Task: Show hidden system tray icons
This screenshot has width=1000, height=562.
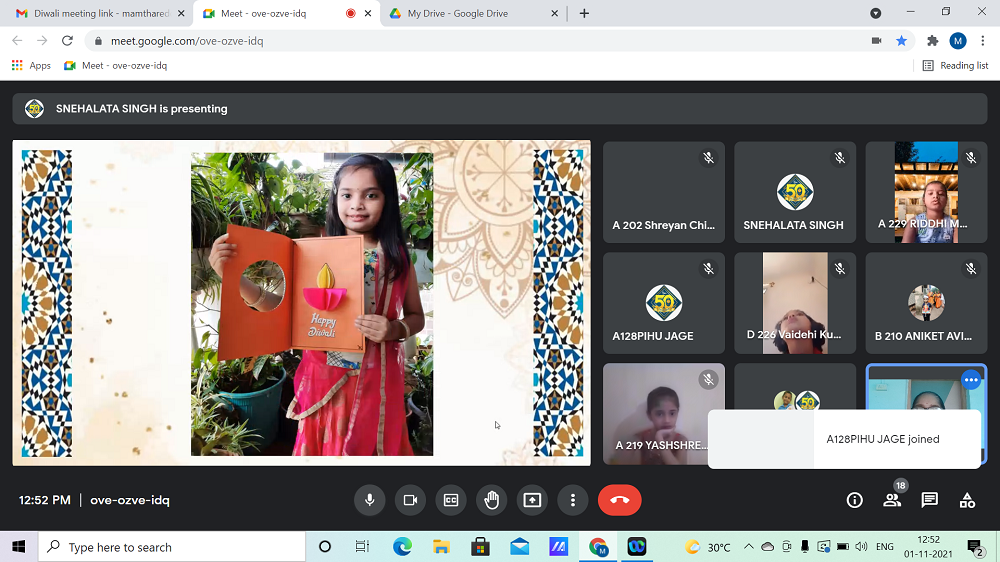Action: 747,547
